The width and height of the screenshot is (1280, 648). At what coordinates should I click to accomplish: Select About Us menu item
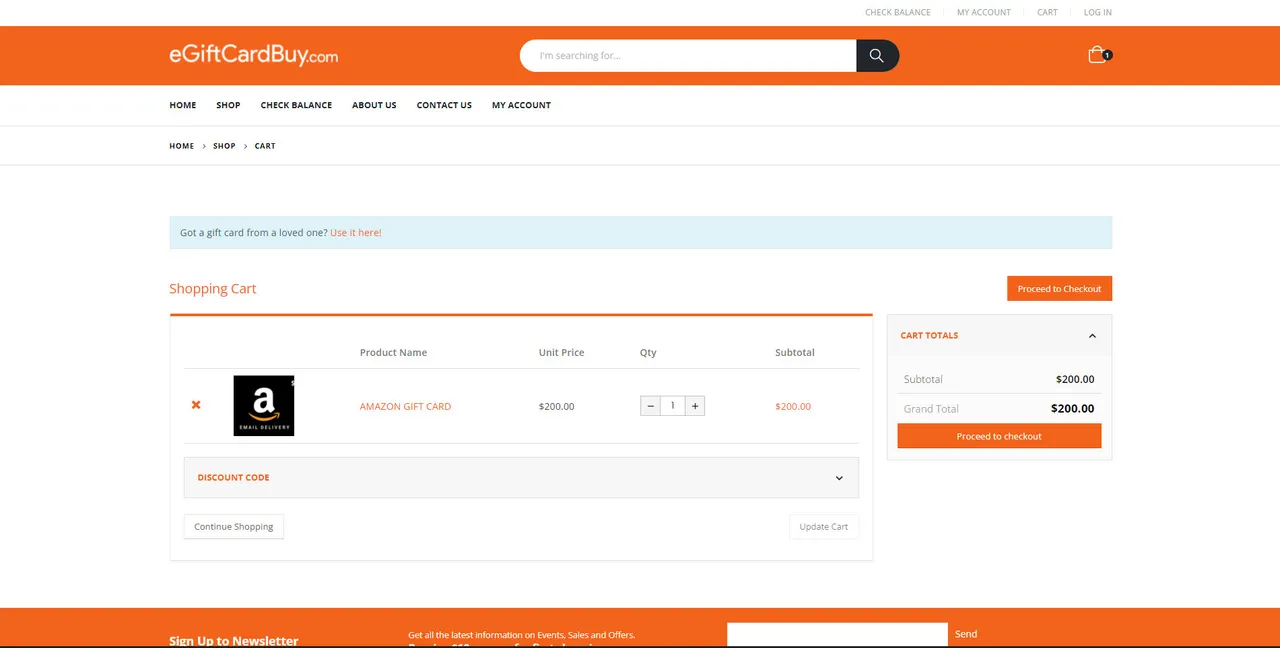pyautogui.click(x=374, y=105)
